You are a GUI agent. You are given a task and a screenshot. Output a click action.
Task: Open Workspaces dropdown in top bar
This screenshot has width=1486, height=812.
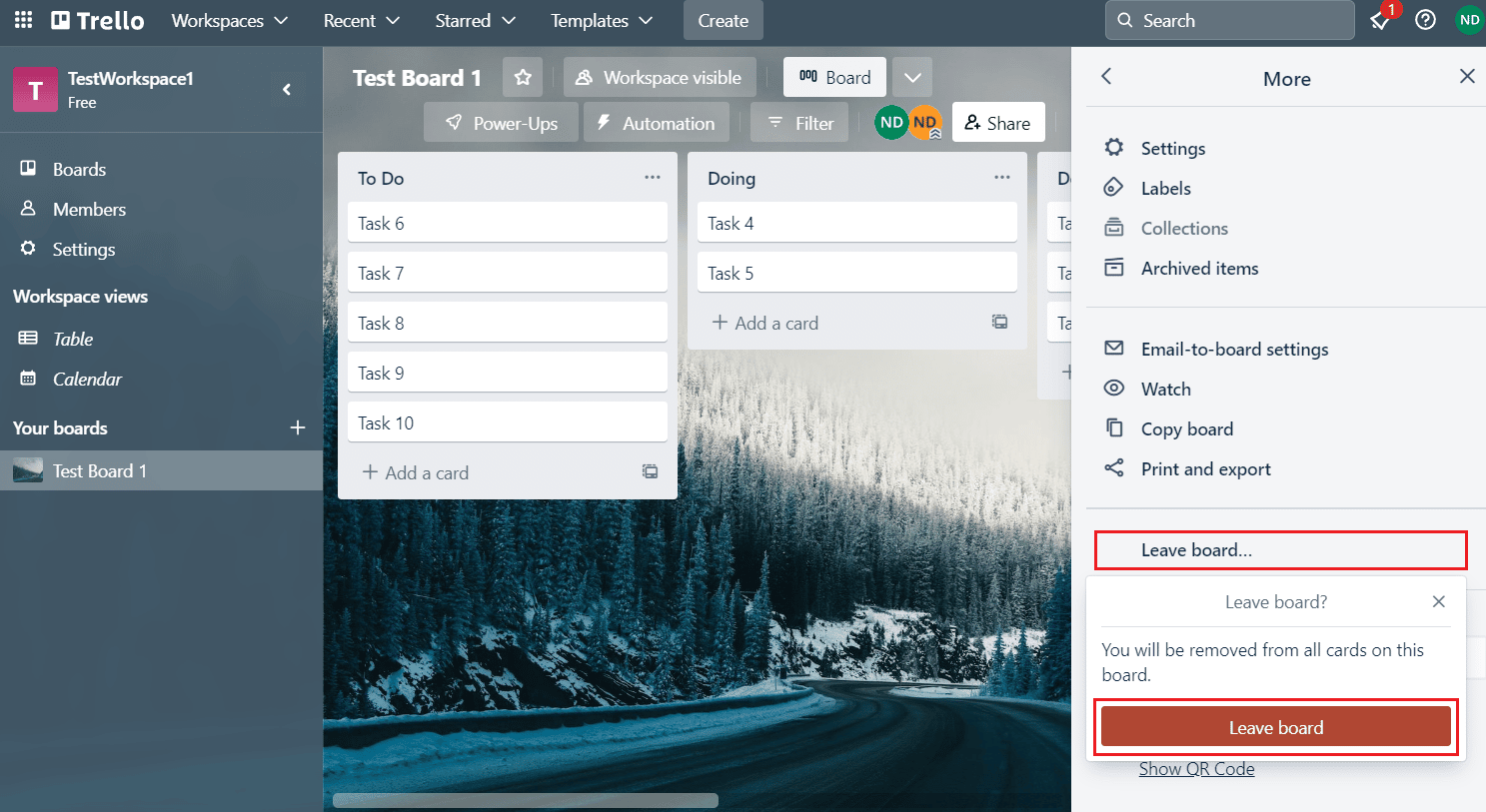click(x=230, y=20)
